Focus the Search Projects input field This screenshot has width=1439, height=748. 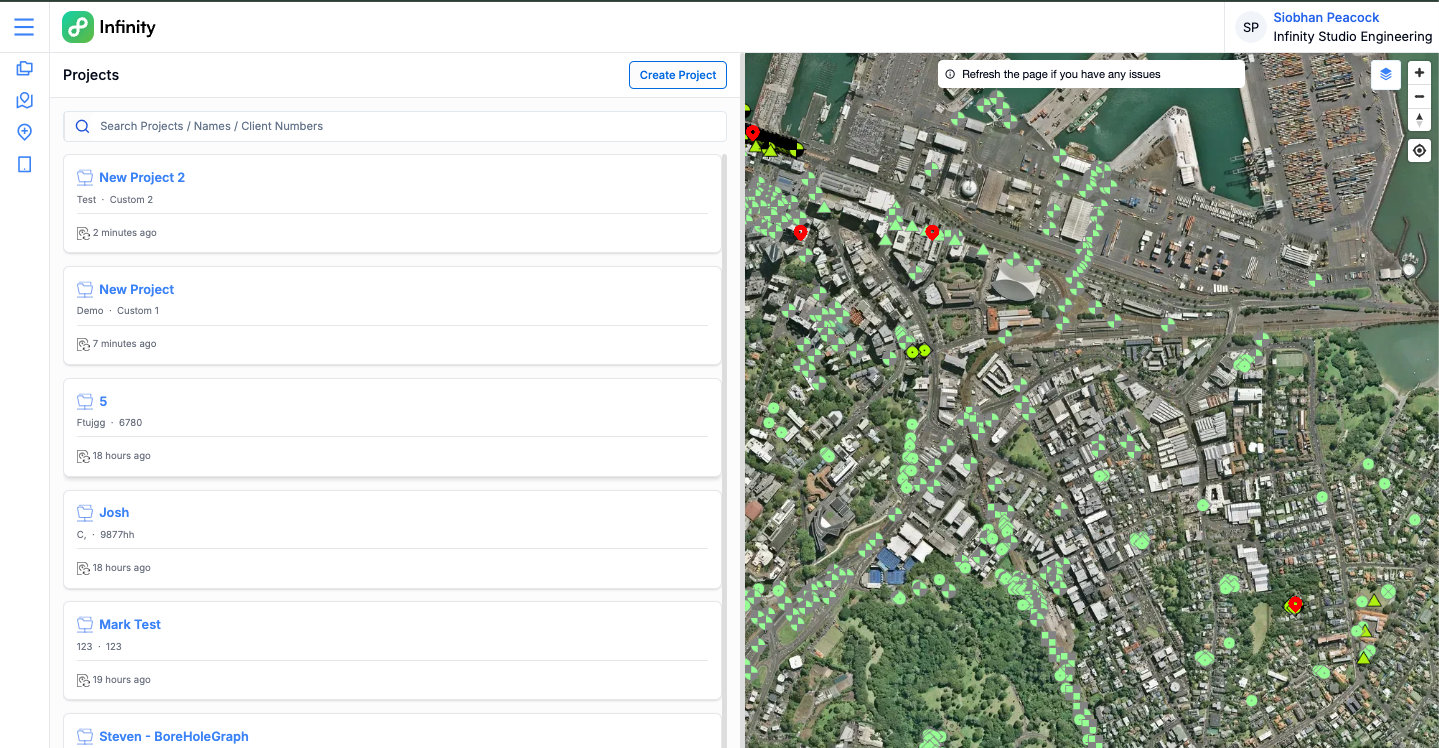tap(395, 126)
